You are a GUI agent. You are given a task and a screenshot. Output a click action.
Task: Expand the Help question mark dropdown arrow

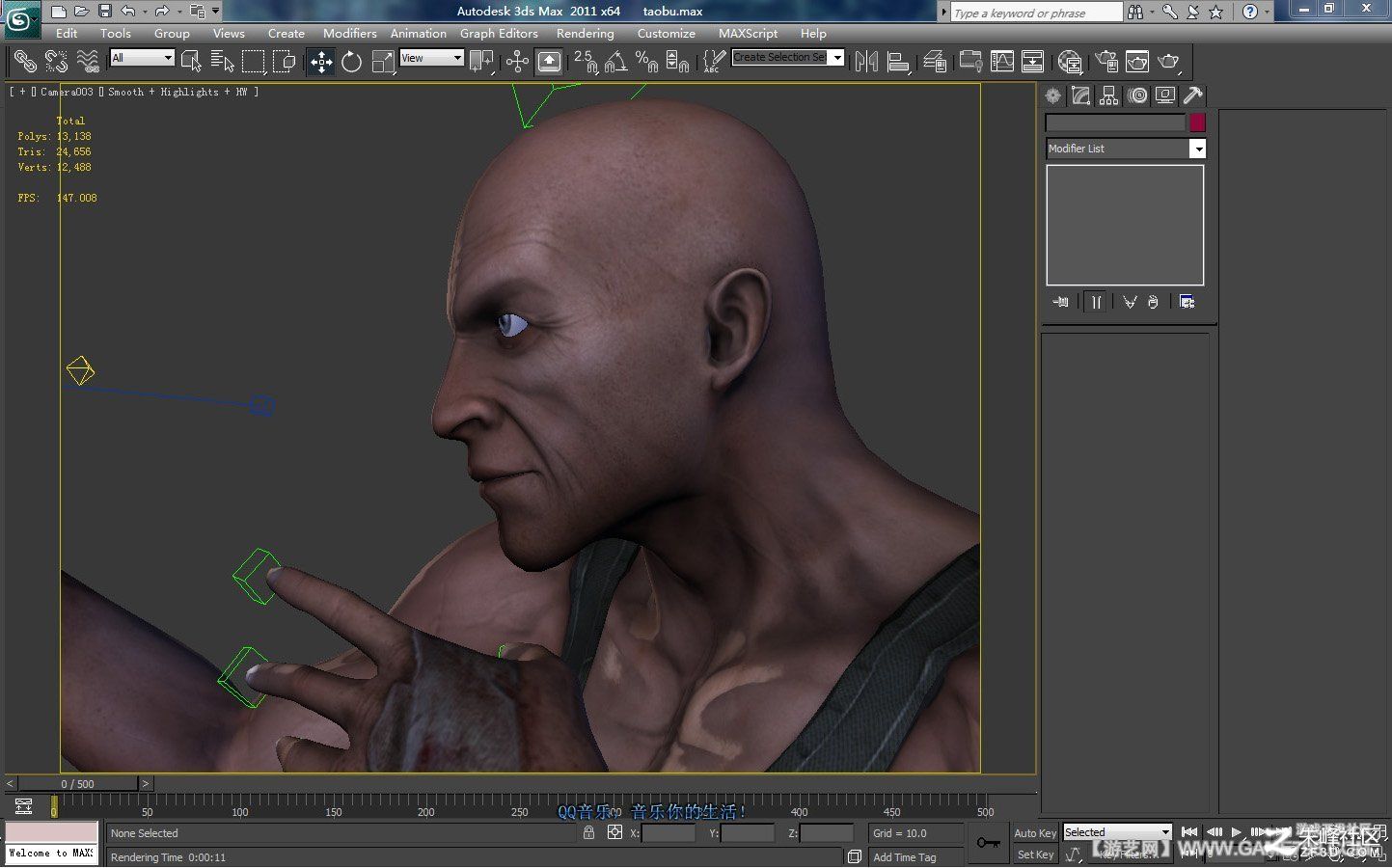point(1267,12)
